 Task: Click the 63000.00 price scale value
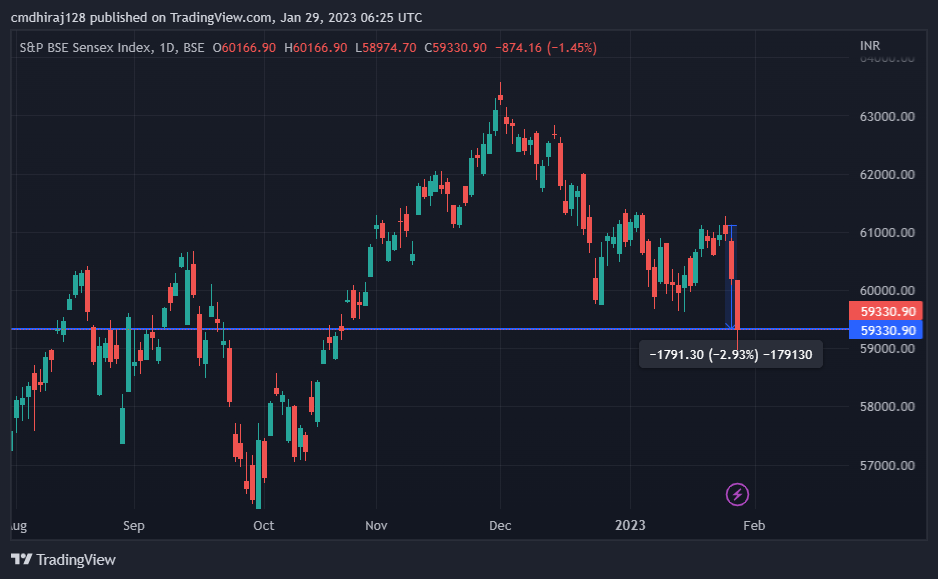pyautogui.click(x=887, y=117)
